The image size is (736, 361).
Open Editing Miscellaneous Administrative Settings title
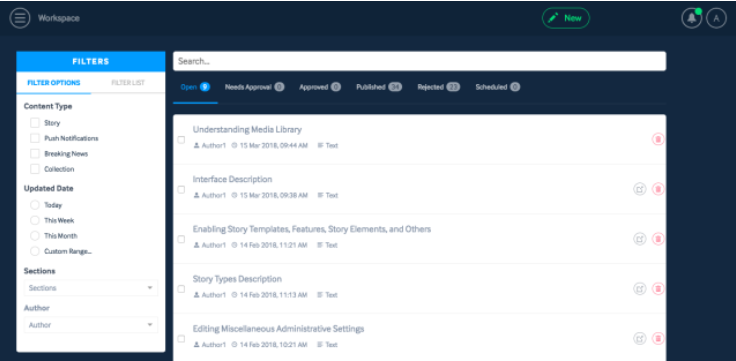[278, 329]
